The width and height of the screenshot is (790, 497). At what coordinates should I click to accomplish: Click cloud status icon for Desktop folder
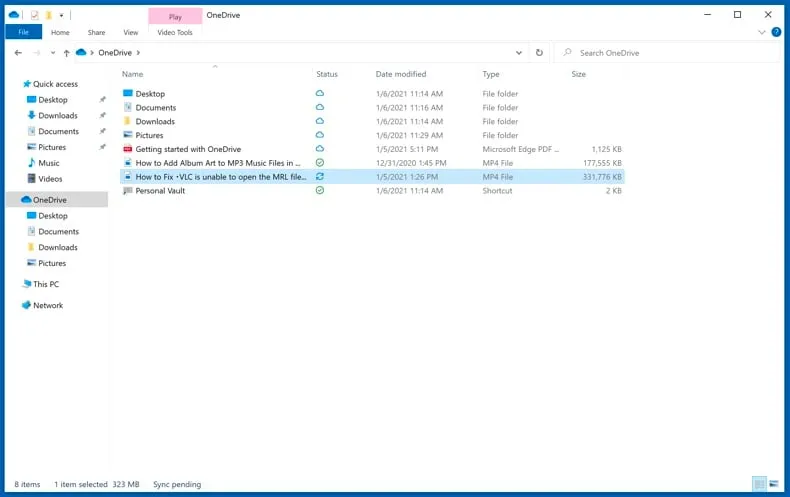coord(319,93)
